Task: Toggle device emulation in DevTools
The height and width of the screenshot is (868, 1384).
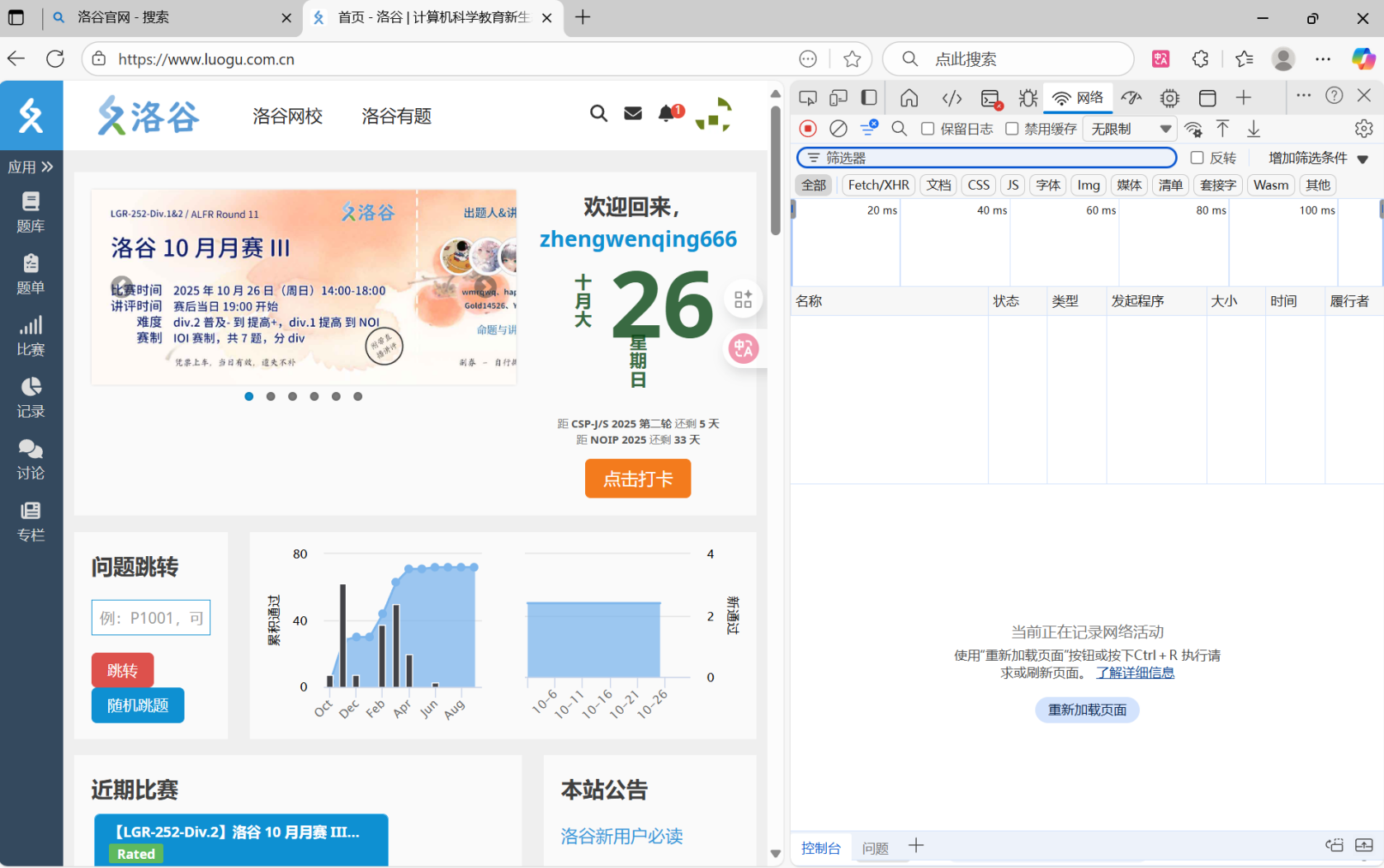Action: click(x=838, y=98)
